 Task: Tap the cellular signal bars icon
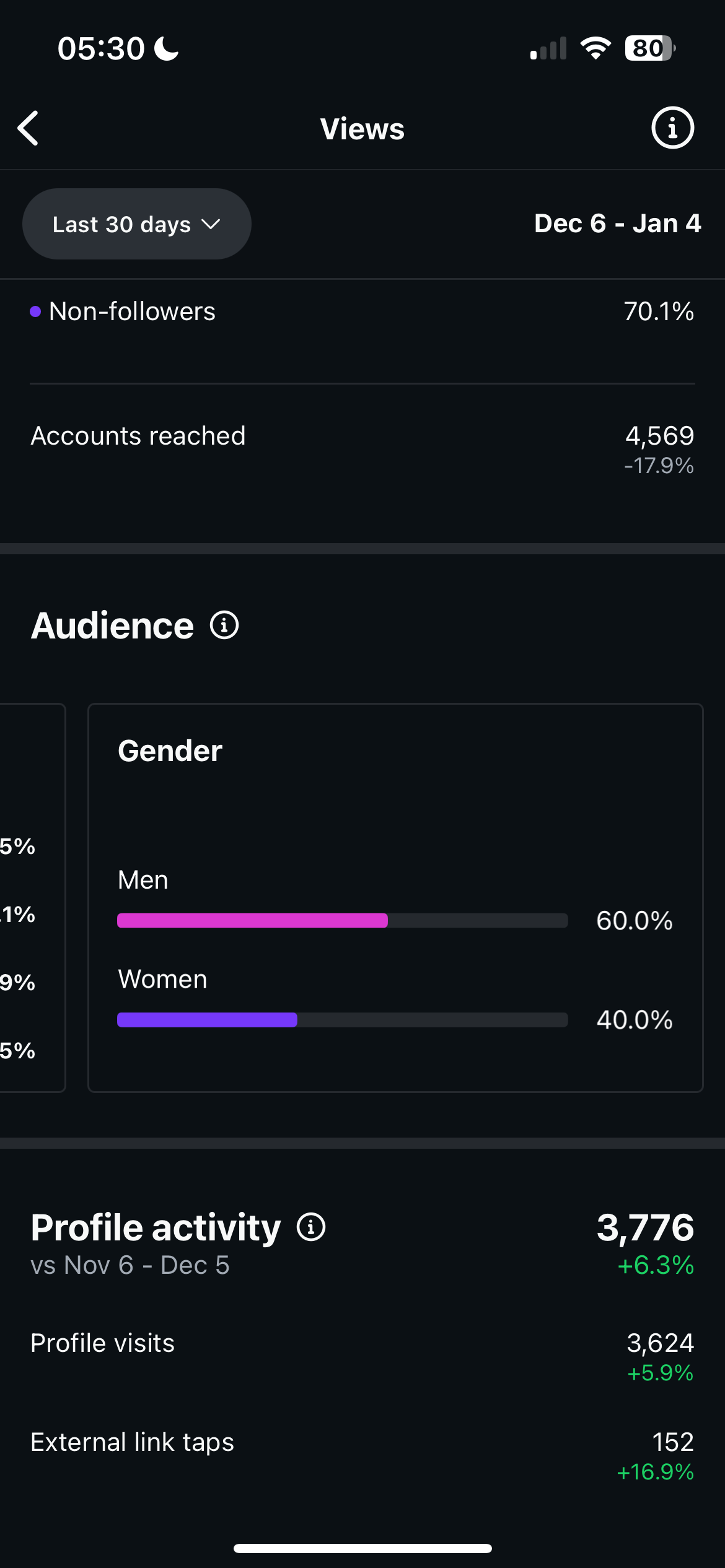click(x=548, y=49)
